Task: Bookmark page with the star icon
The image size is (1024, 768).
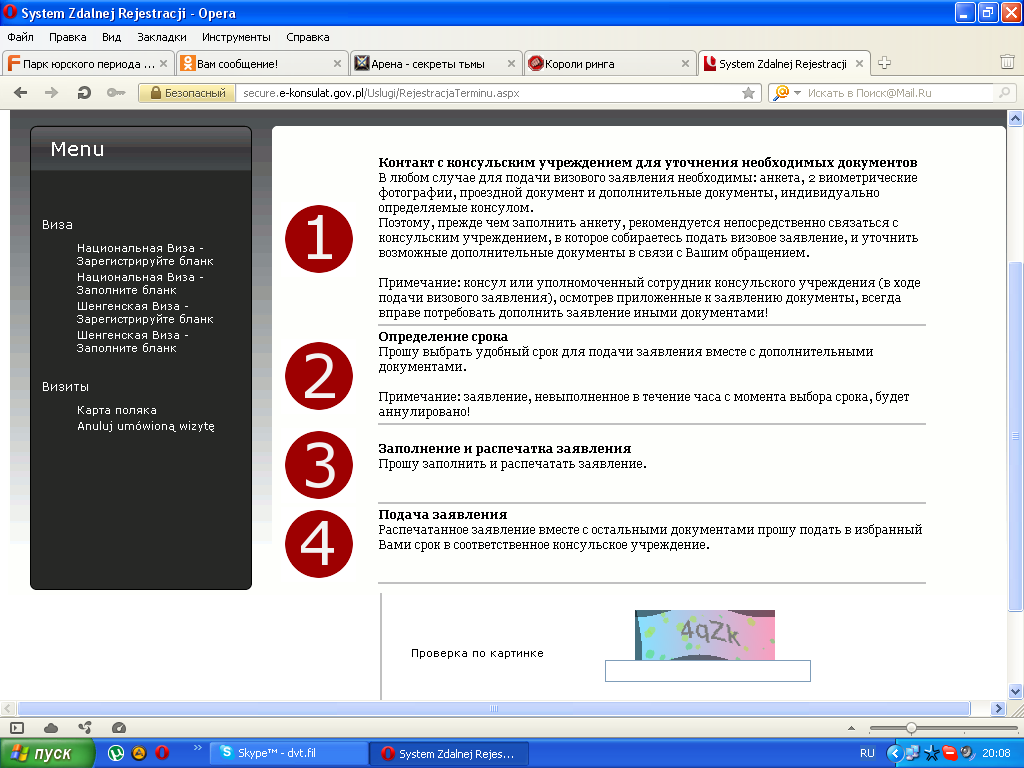Action: tap(748, 93)
